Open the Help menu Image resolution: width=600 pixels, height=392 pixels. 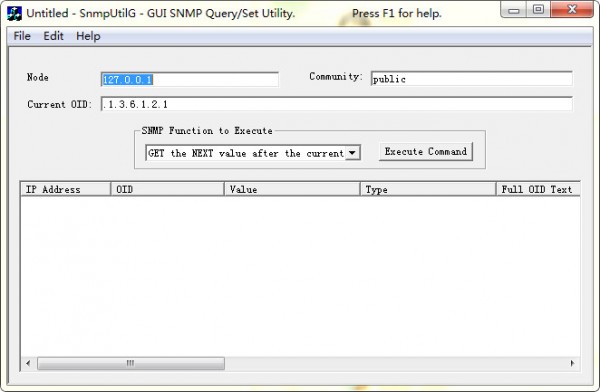click(88, 36)
